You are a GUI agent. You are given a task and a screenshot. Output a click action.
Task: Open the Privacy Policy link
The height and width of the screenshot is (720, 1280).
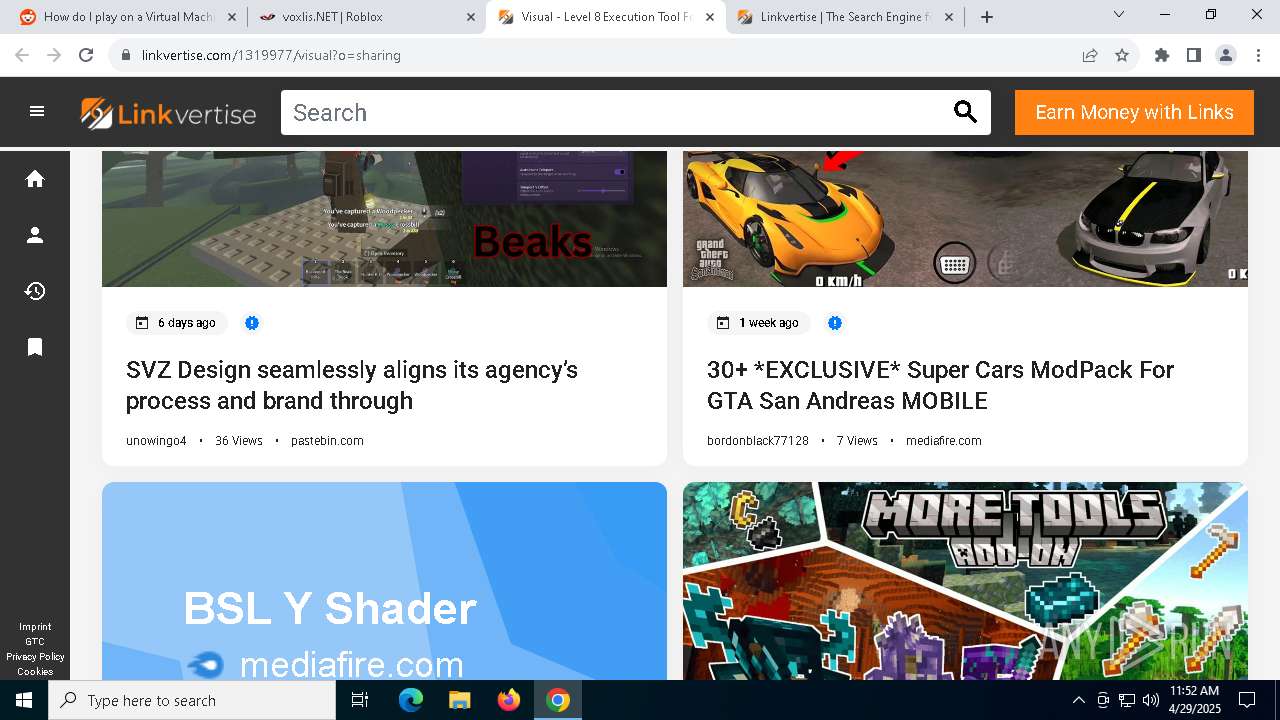[x=35, y=657]
